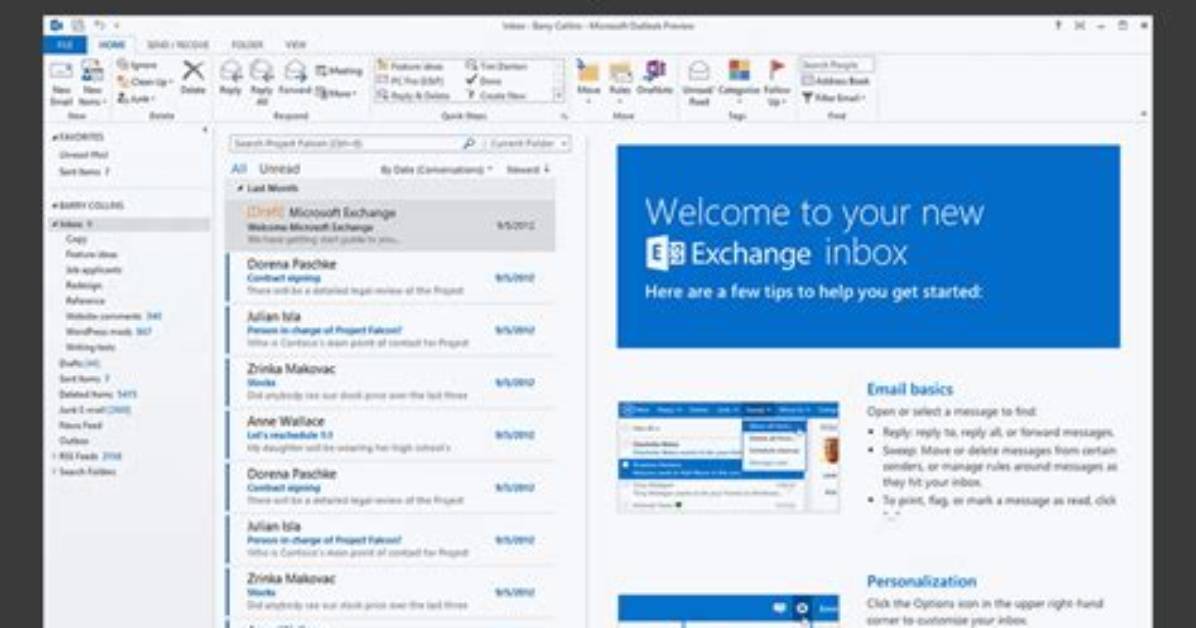Open the Unread Mail favorite
This screenshot has width=1196, height=628.
pyautogui.click(x=84, y=155)
